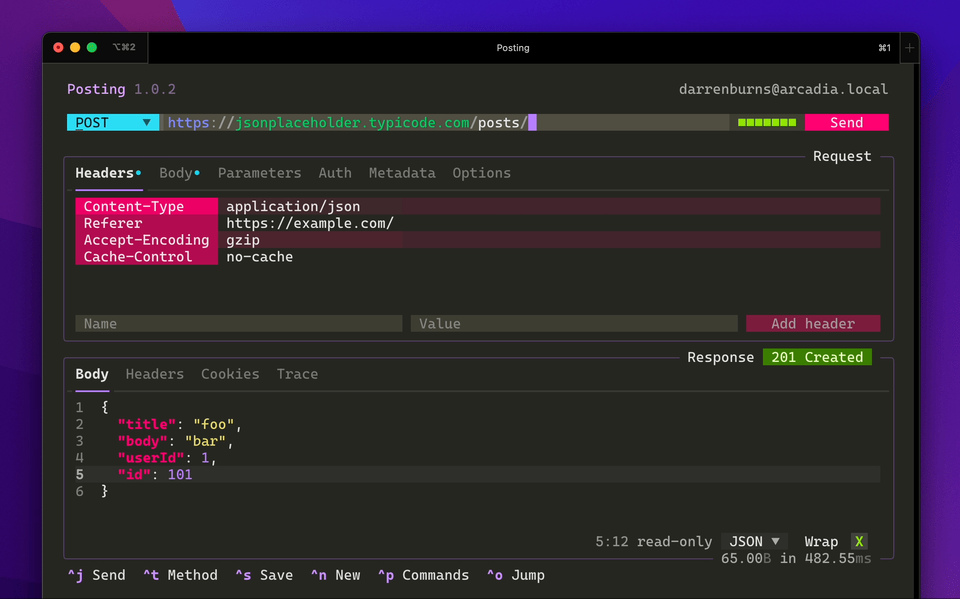This screenshot has height=599, width=960.
Task: Click the 201 Created status badge
Action: pos(817,357)
